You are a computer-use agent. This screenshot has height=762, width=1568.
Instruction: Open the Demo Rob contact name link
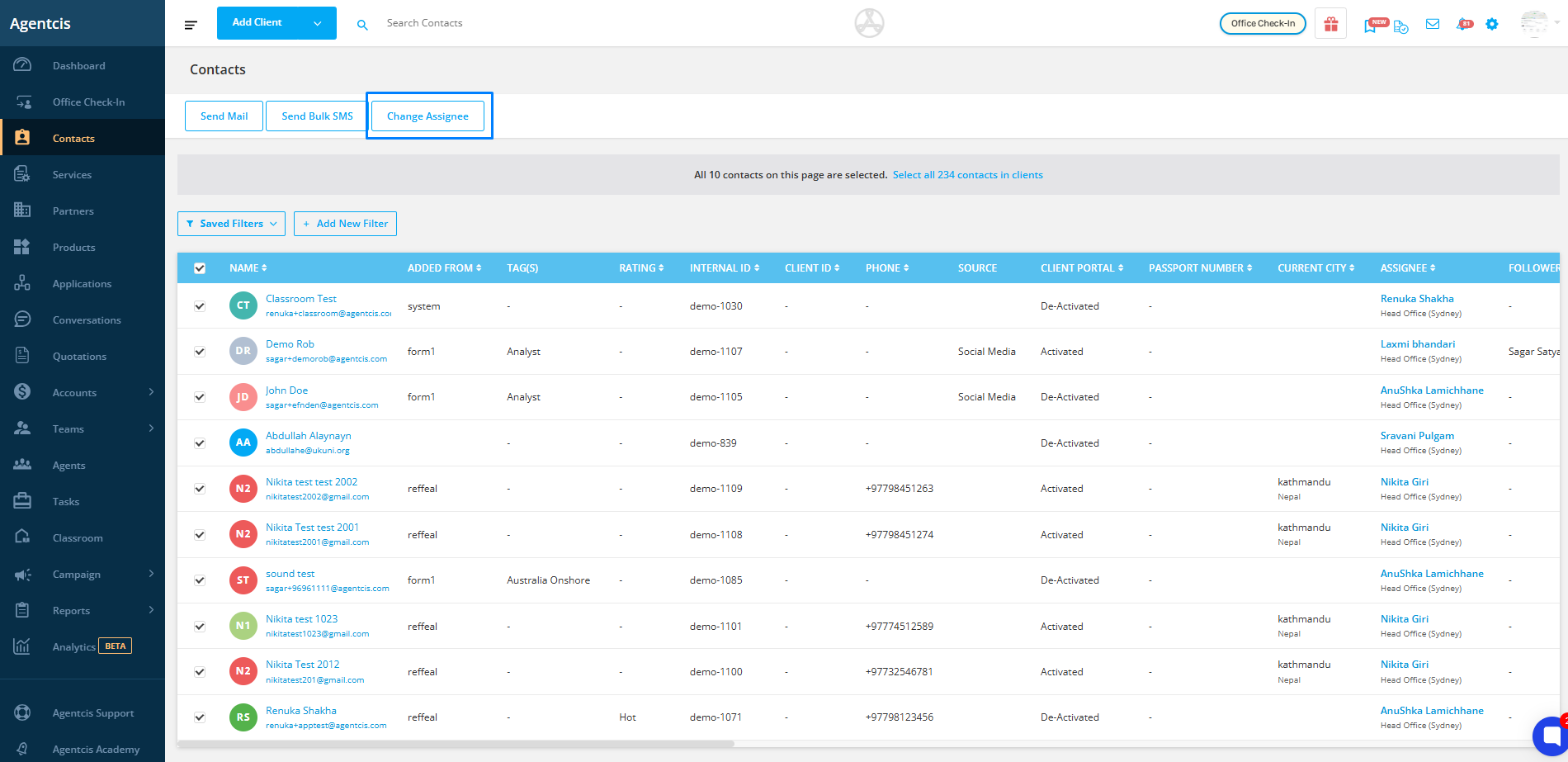coord(290,344)
